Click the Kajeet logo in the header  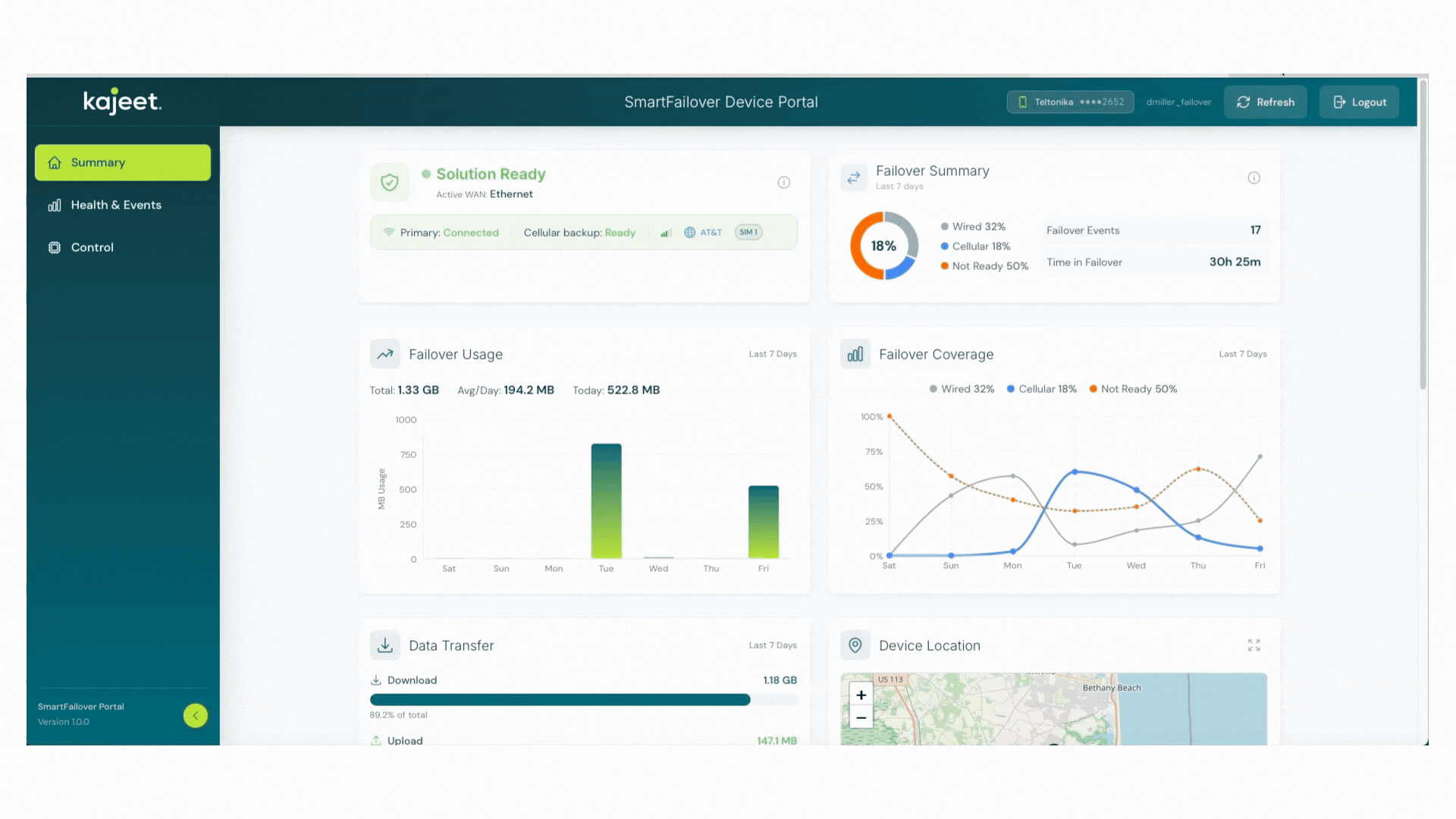click(121, 102)
